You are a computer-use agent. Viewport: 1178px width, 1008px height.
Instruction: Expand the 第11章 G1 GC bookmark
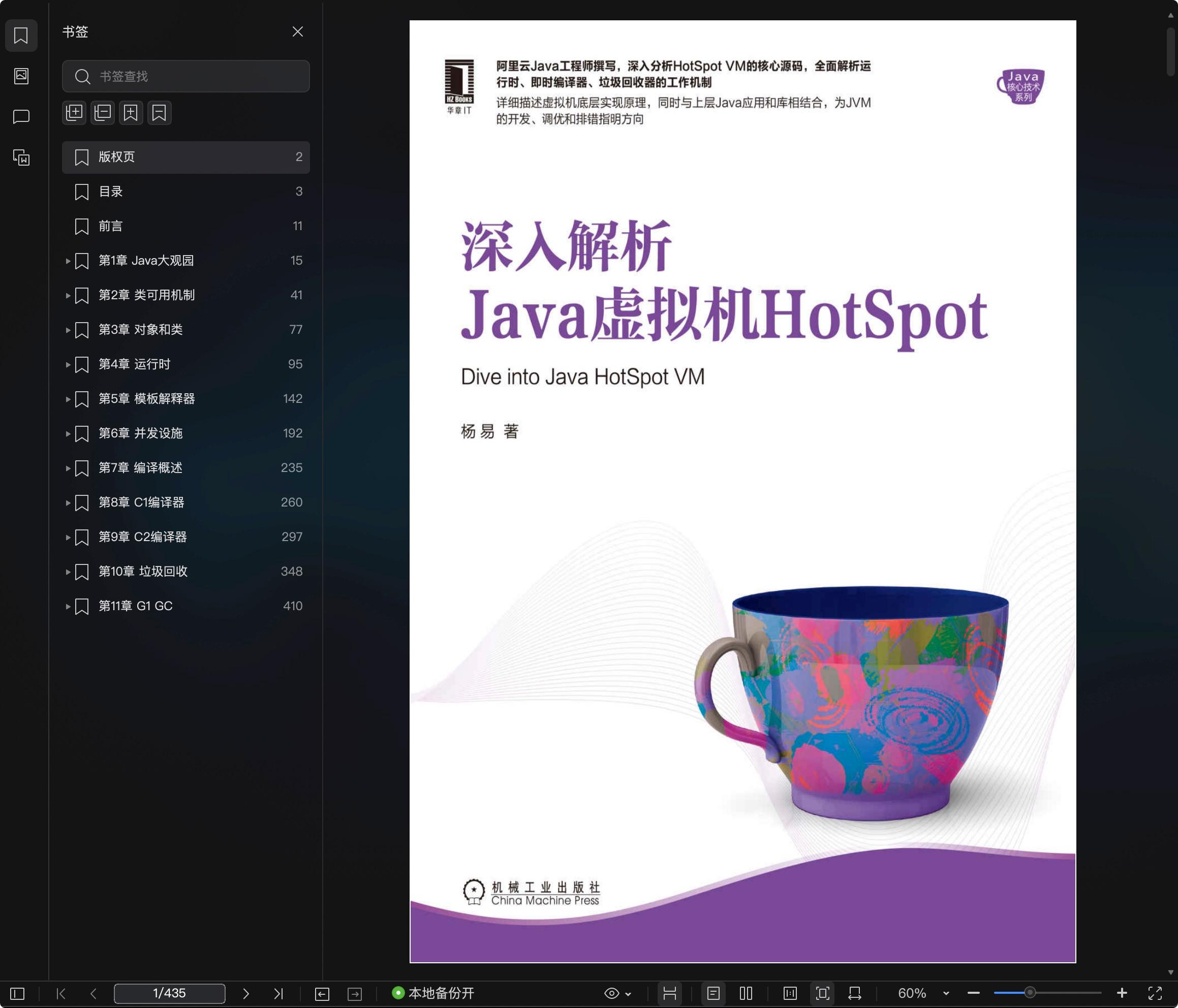tap(68, 607)
